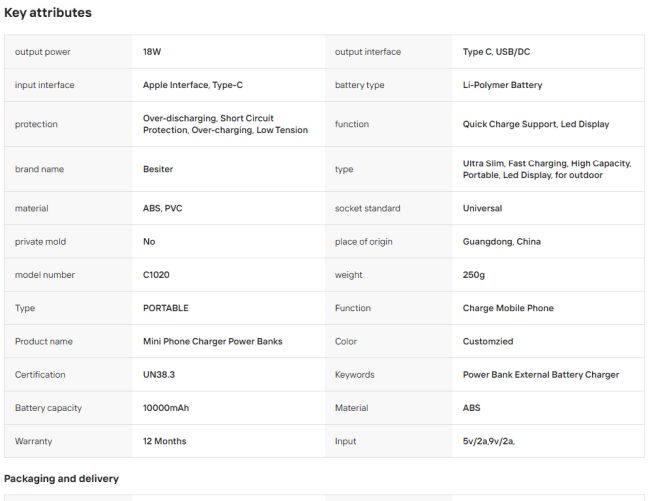Select the 250g weight value
Viewport: 650px width, 501px height.
(x=473, y=275)
